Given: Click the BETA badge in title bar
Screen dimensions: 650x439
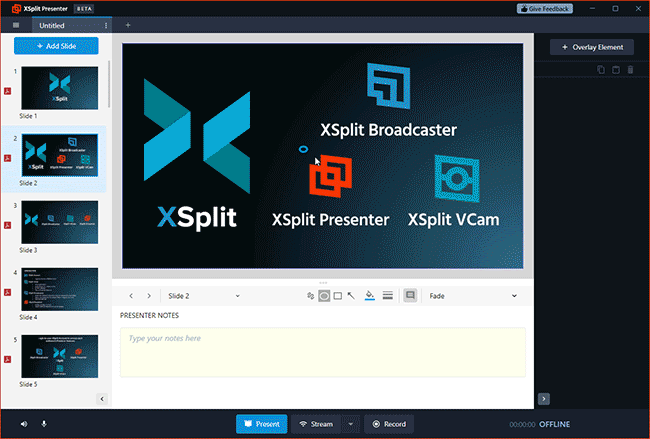Looking at the screenshot, I should click(x=84, y=9).
